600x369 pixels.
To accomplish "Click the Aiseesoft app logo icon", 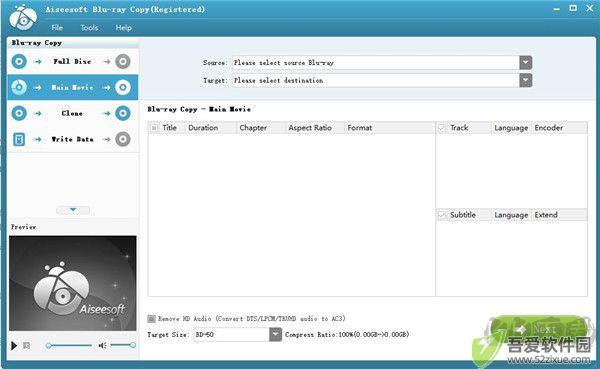I will coord(23,17).
